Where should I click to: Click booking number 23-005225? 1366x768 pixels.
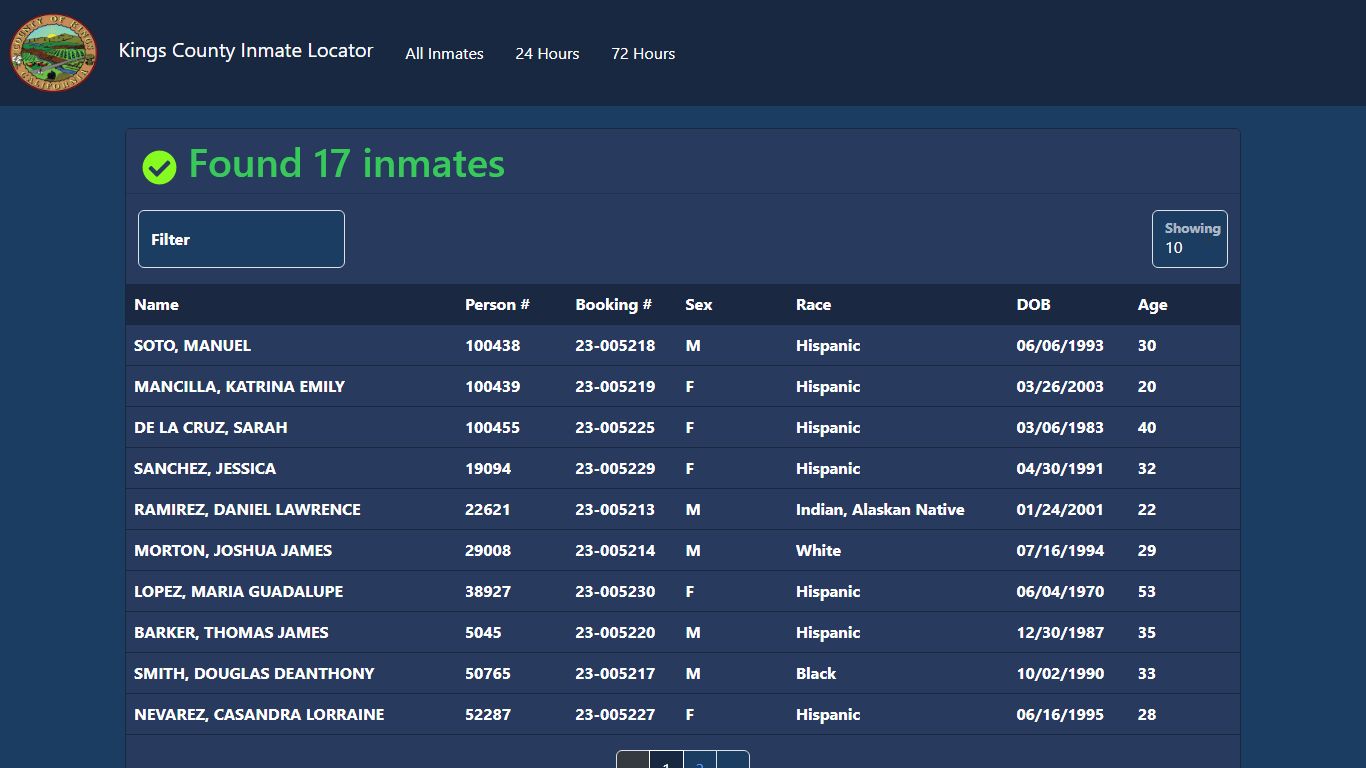pos(615,428)
